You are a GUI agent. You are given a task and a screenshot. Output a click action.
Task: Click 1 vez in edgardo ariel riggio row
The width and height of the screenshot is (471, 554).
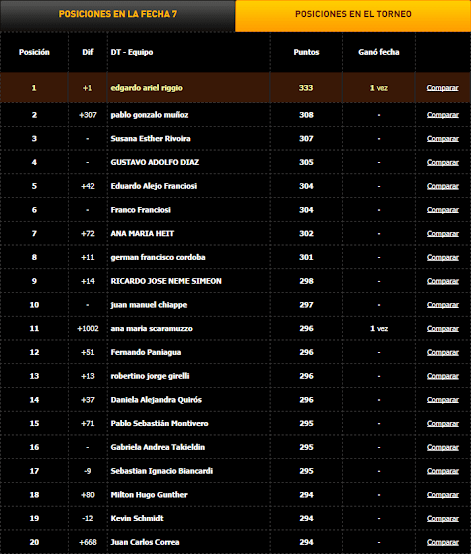(379, 88)
